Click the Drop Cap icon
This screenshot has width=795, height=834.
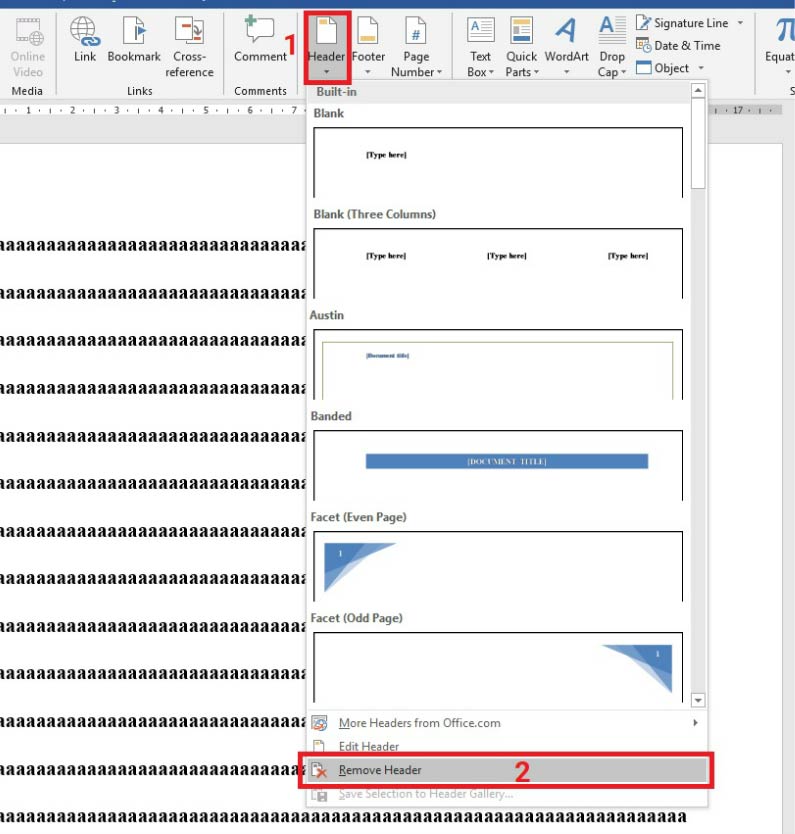click(x=611, y=33)
